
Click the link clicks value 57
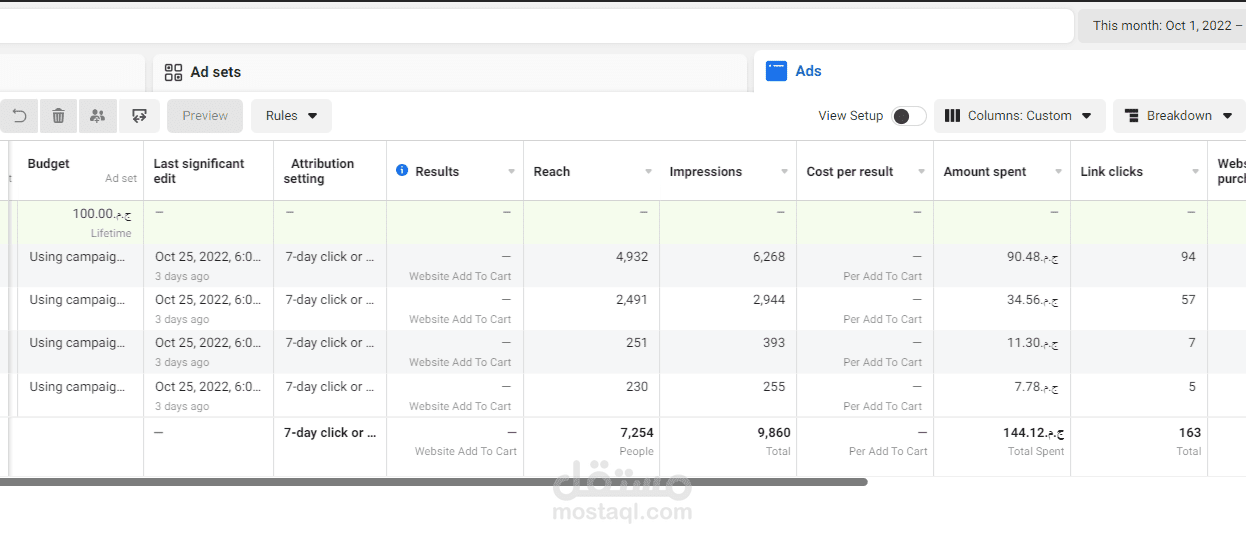point(1188,300)
